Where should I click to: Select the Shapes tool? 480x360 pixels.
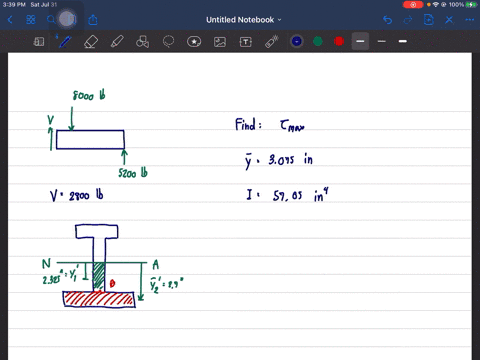click(142, 42)
